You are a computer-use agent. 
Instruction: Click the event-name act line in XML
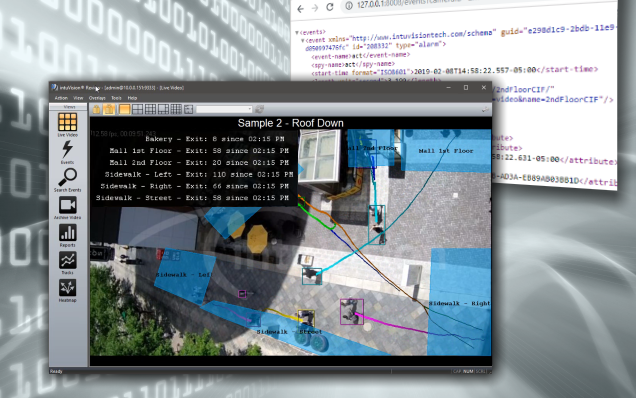[361, 55]
